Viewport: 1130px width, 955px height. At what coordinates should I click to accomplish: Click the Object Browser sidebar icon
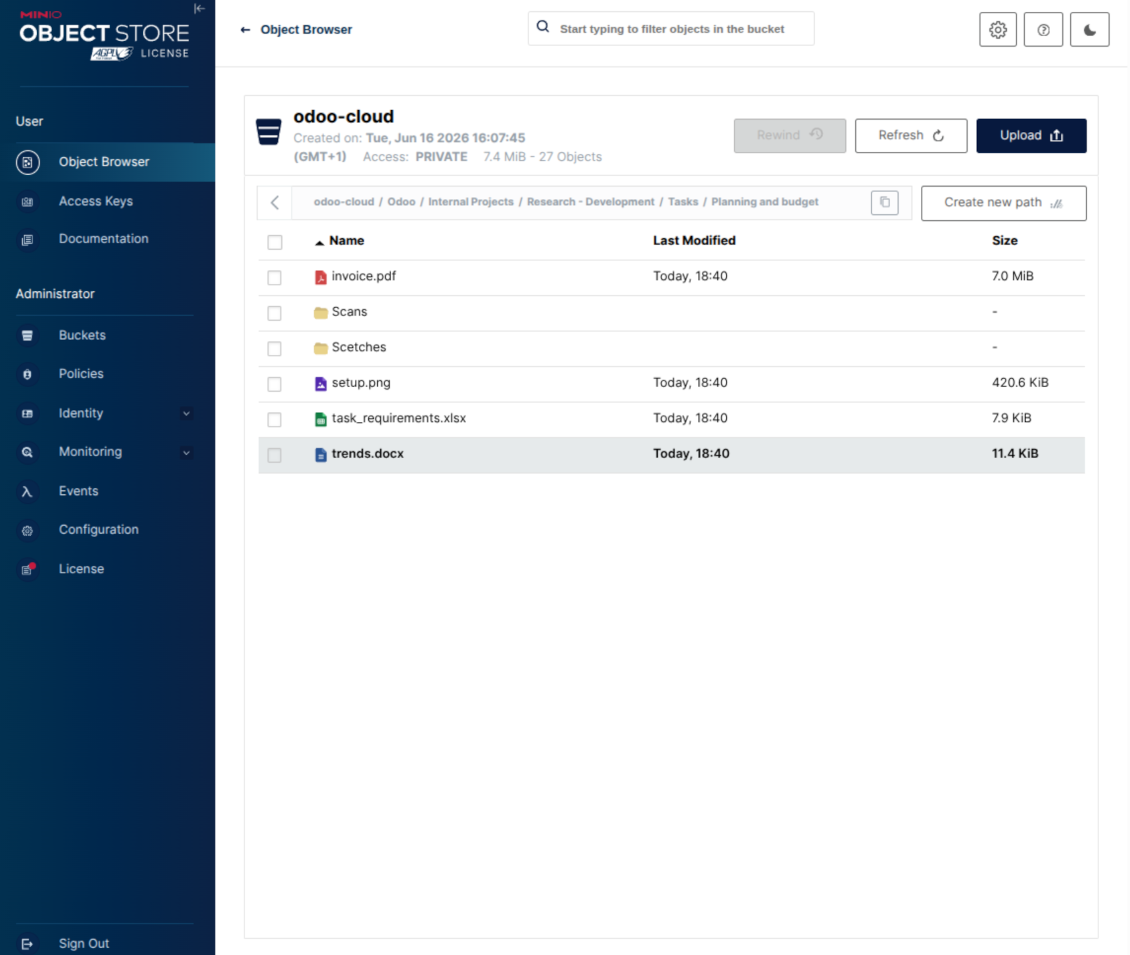coord(27,162)
